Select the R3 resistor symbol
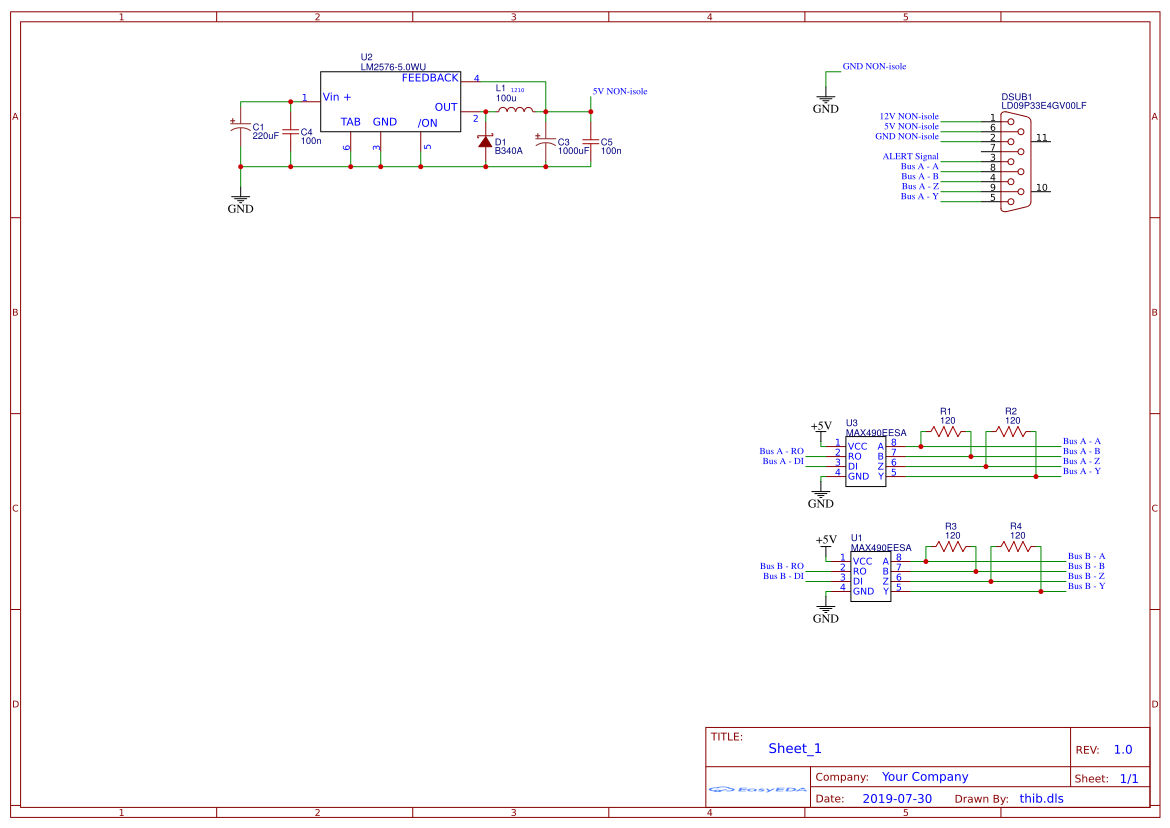The width and height of the screenshot is (1170, 828). tap(951, 546)
